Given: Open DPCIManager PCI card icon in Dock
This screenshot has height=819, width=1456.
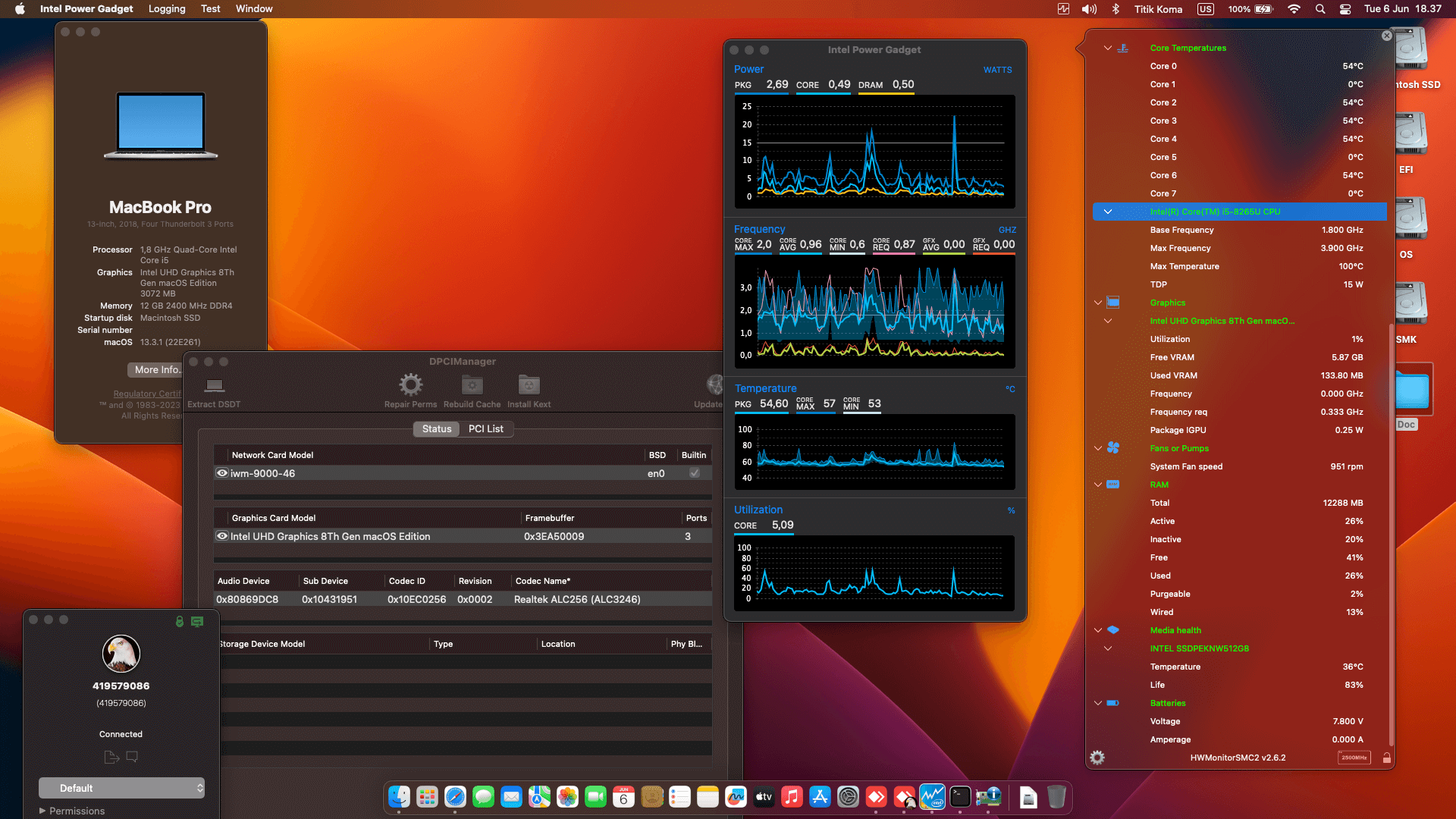Looking at the screenshot, I should (988, 797).
